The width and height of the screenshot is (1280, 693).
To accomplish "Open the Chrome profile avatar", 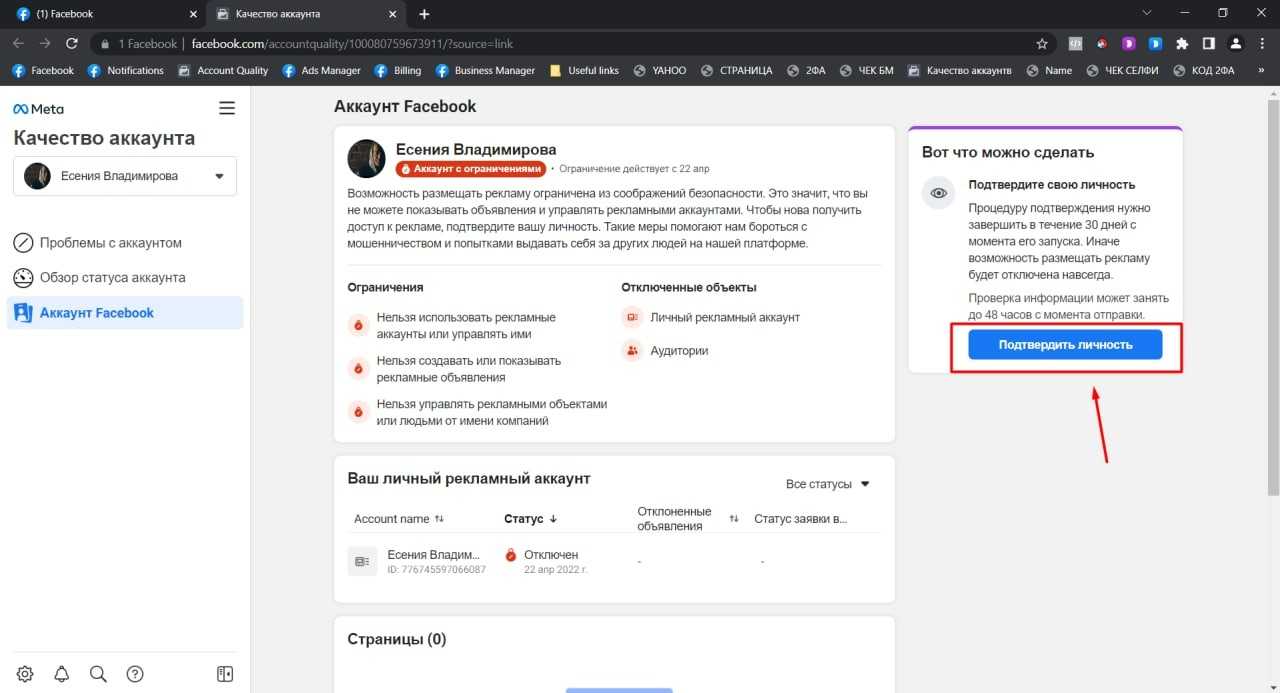I will (x=1236, y=44).
